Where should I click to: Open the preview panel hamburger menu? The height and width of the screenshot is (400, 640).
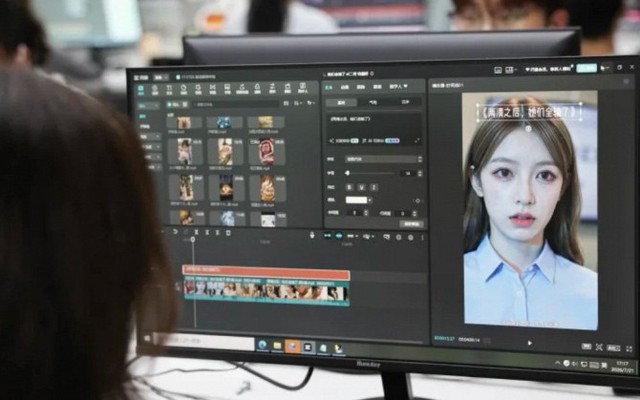point(626,82)
